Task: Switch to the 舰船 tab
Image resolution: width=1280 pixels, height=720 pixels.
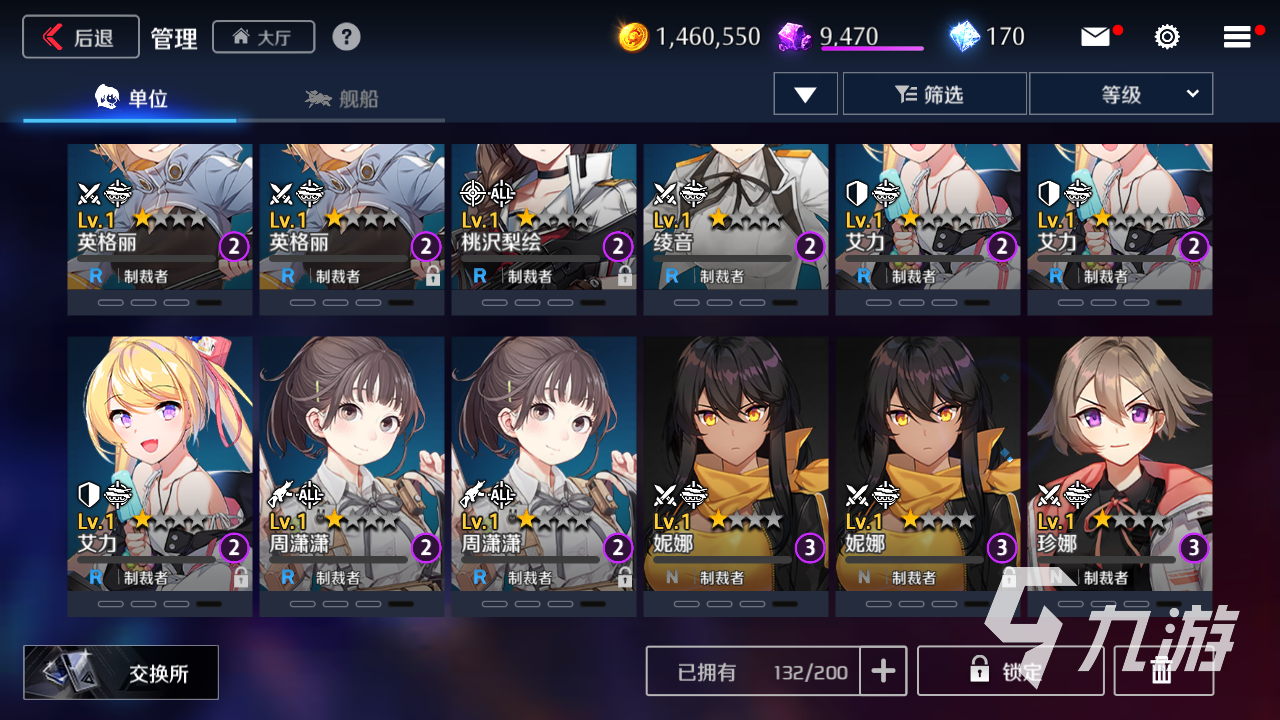Action: click(x=342, y=98)
